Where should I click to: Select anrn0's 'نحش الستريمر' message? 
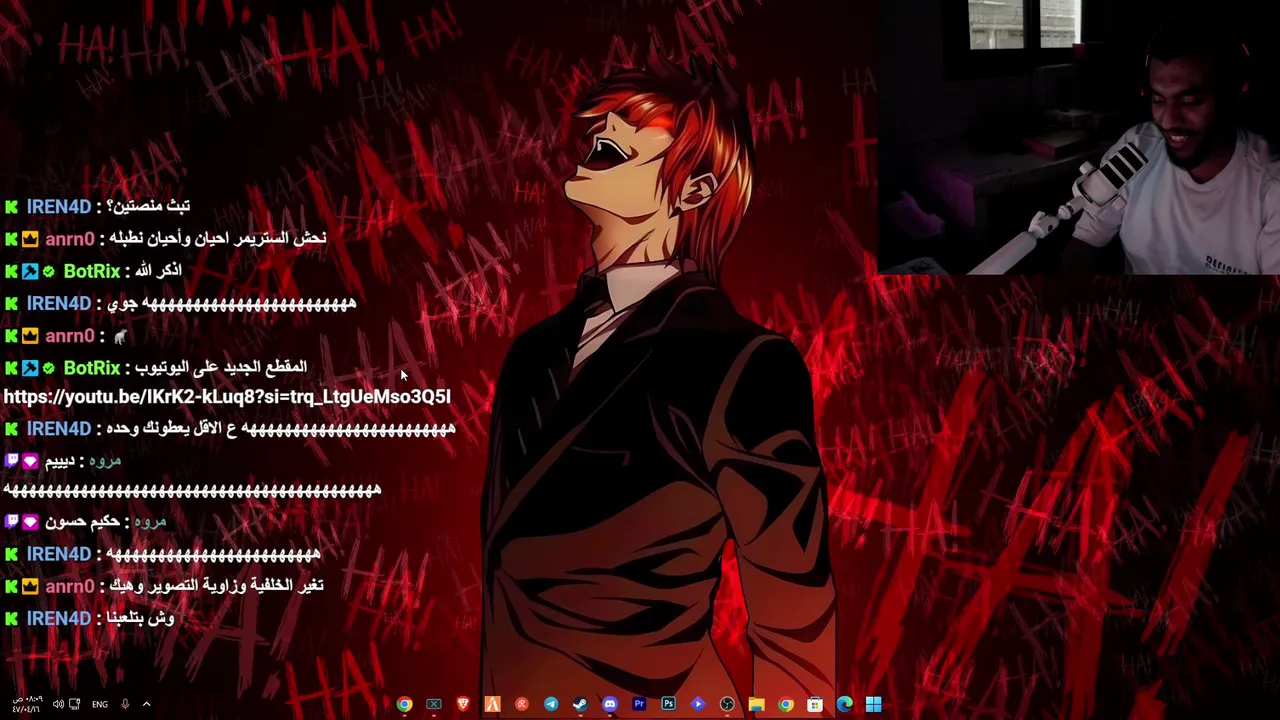pyautogui.click(x=218, y=238)
